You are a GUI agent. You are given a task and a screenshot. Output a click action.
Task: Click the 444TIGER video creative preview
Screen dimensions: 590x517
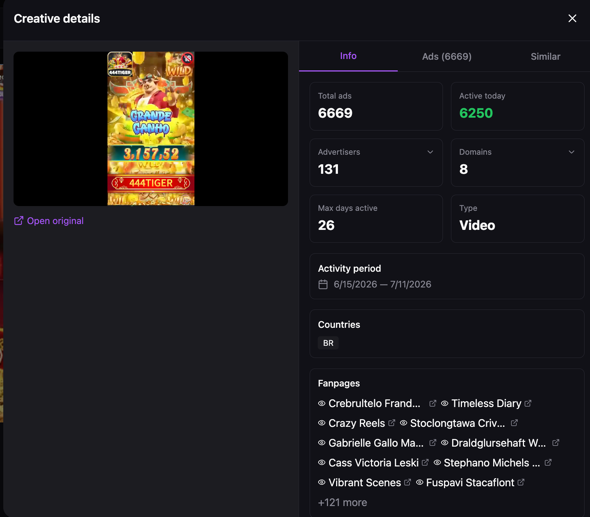(151, 129)
